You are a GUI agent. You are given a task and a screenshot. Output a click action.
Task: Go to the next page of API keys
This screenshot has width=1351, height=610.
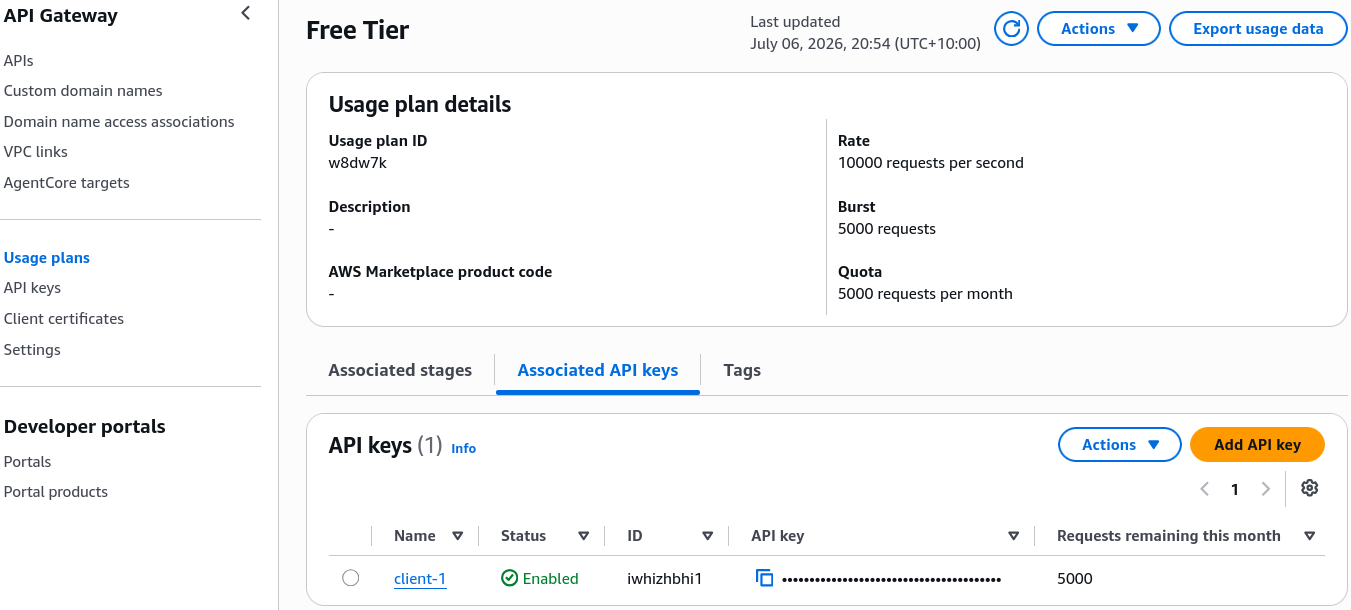[1266, 489]
